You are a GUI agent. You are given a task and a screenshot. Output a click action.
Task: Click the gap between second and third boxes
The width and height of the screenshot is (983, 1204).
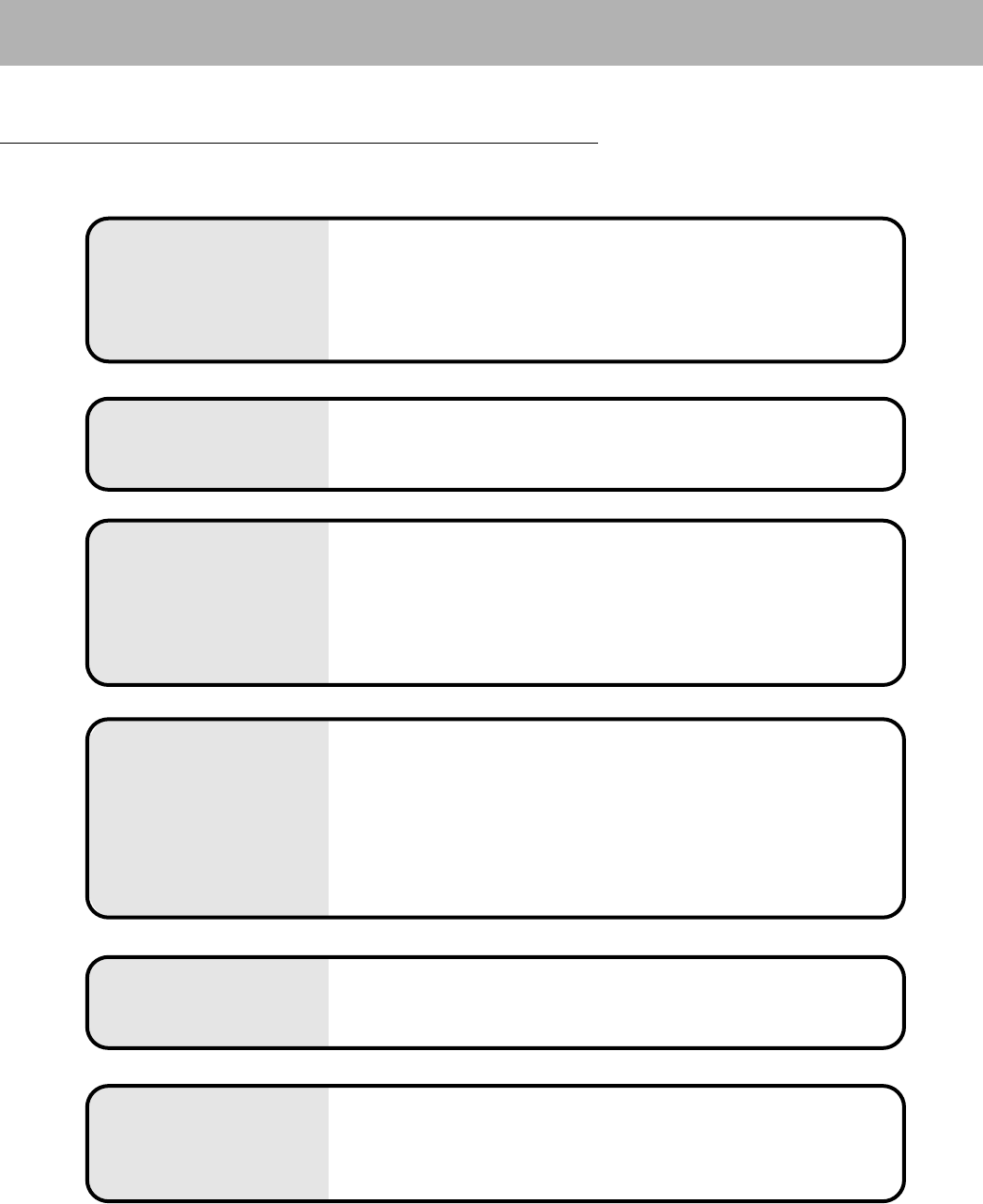(x=495, y=505)
